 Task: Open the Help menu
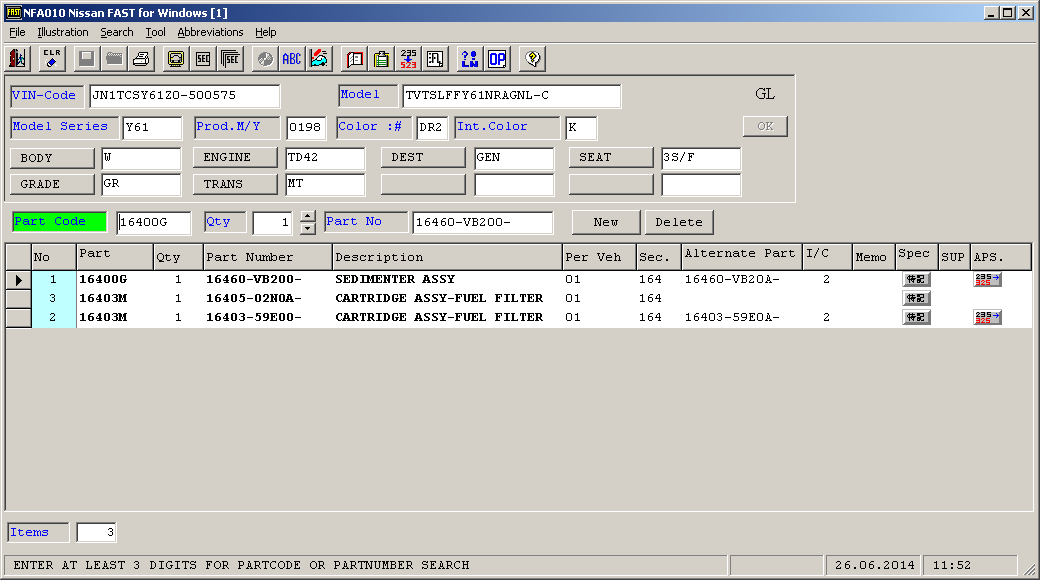pos(265,32)
